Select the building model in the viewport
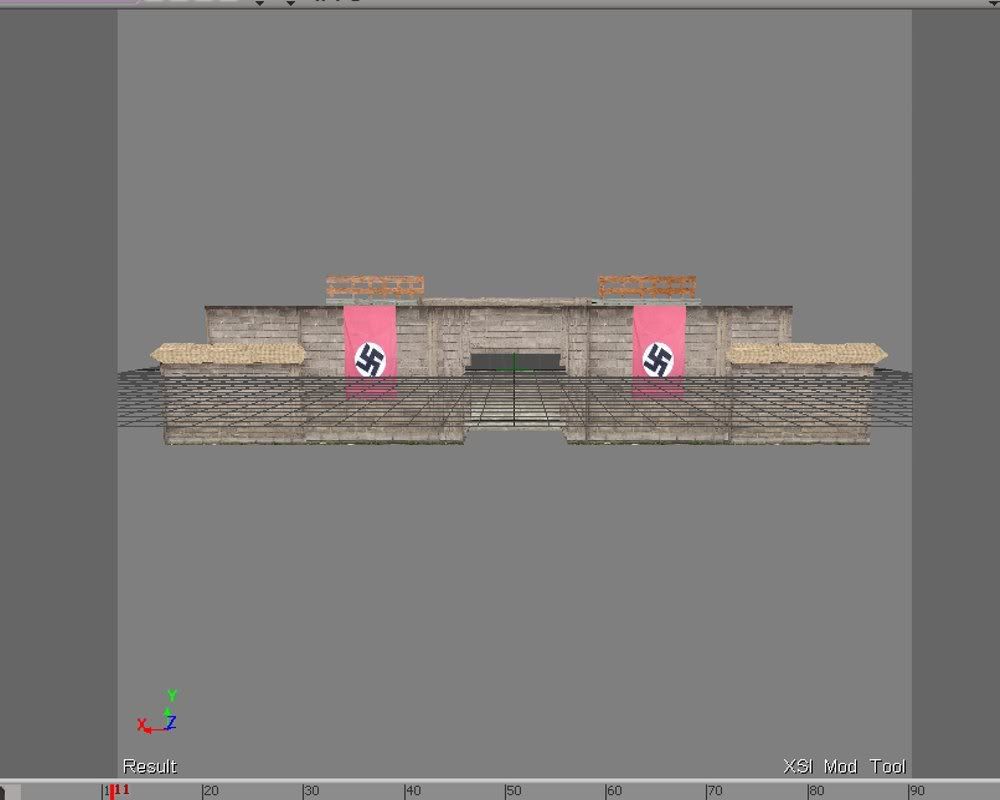The image size is (1000, 800). (517, 360)
